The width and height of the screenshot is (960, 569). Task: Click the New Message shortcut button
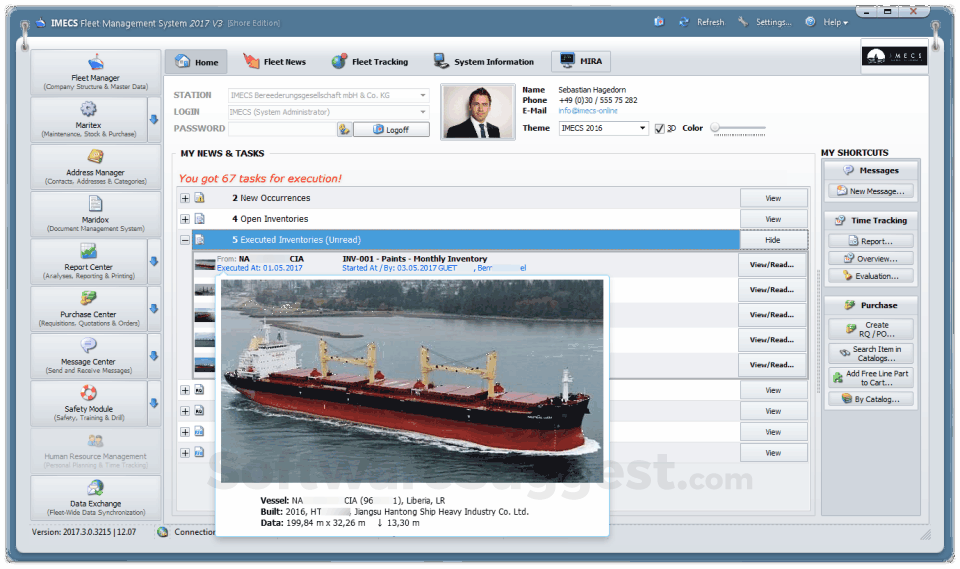[871, 191]
